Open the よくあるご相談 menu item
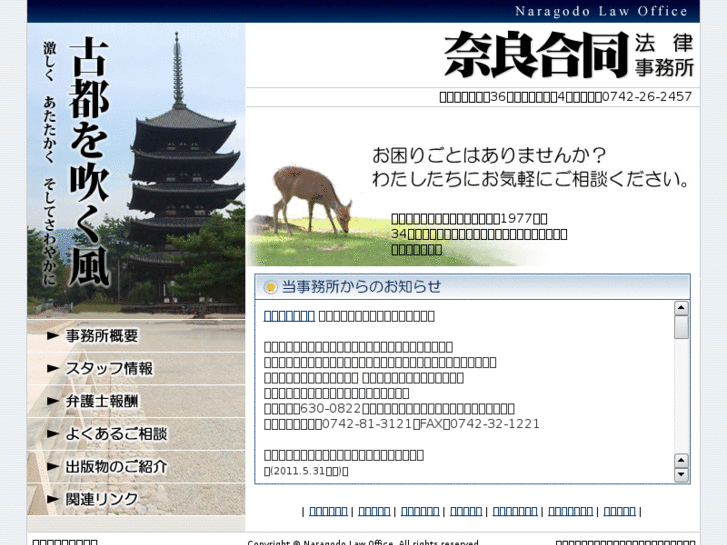 tap(116, 434)
